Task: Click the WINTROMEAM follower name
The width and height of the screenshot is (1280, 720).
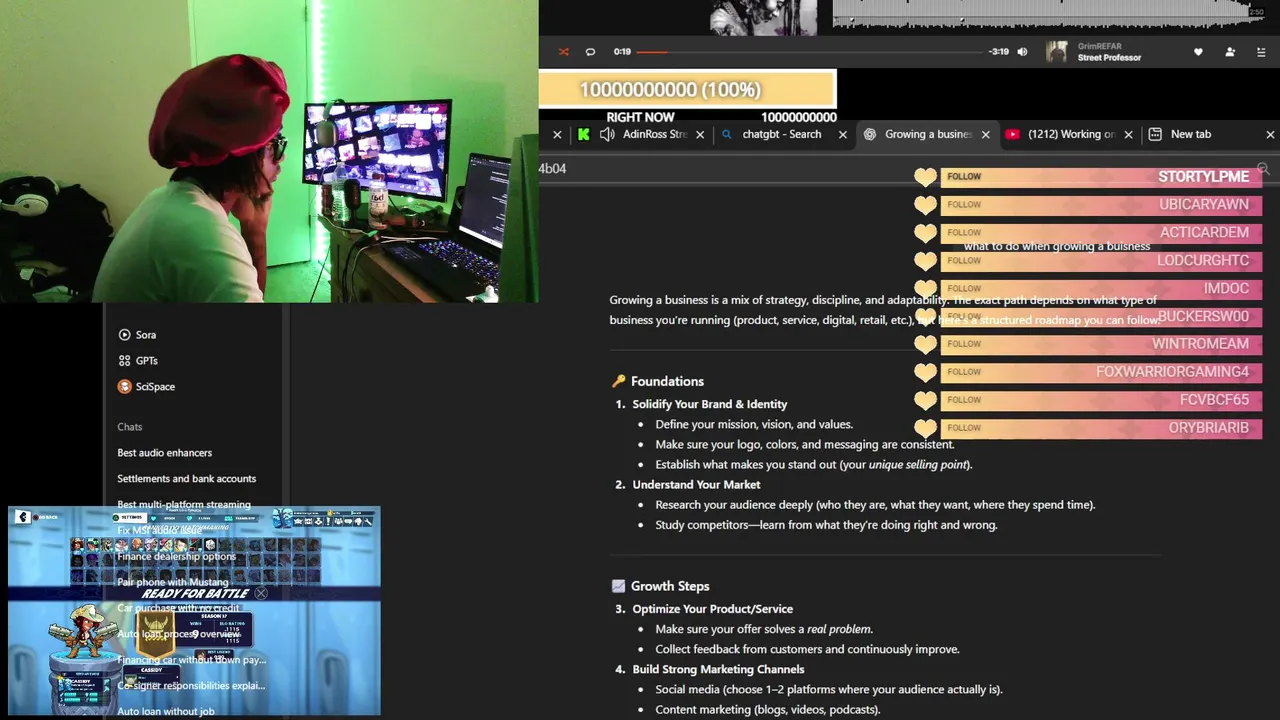Action: tap(1200, 344)
